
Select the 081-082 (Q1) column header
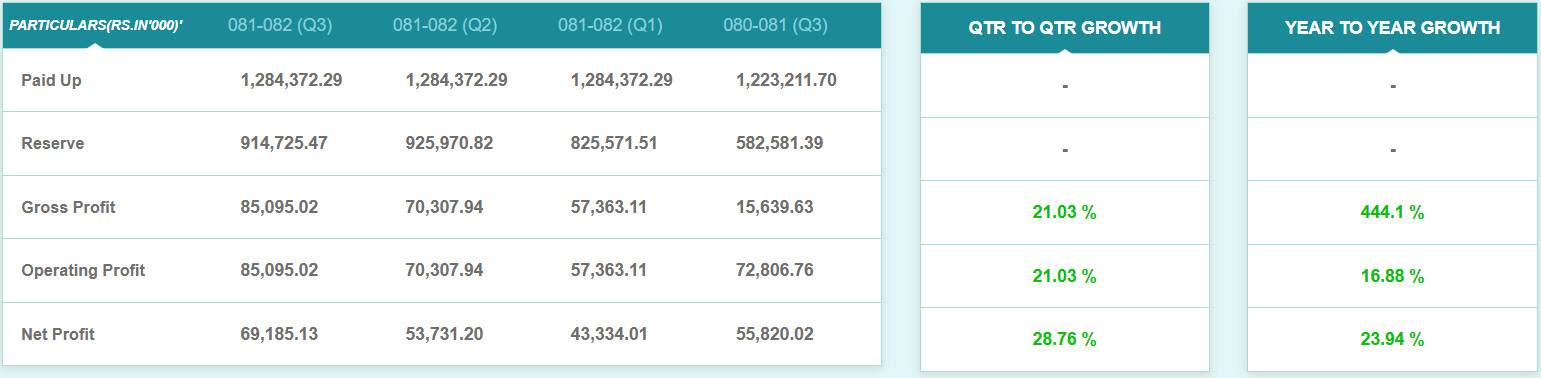pos(610,25)
